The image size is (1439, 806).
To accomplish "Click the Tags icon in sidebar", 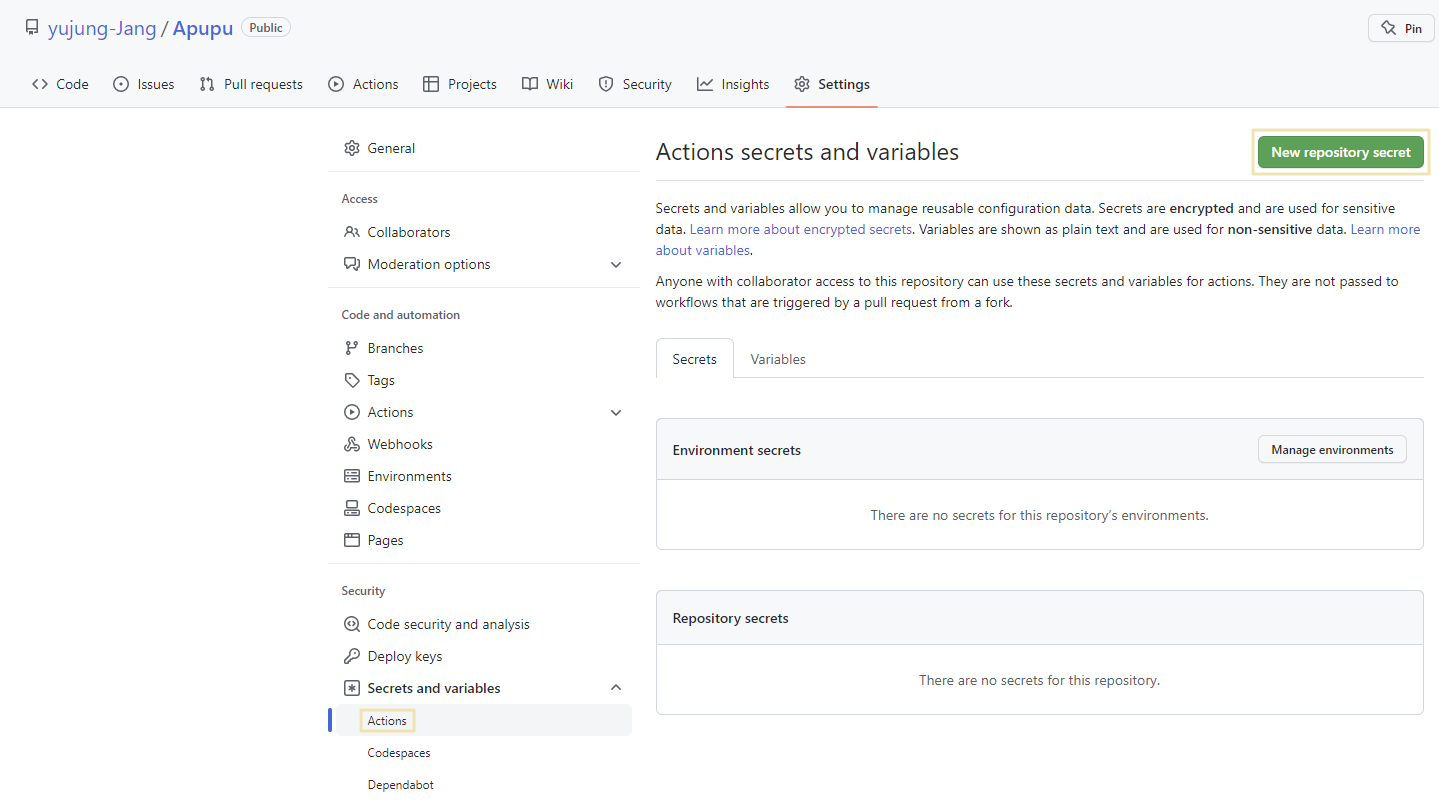I will (x=352, y=380).
